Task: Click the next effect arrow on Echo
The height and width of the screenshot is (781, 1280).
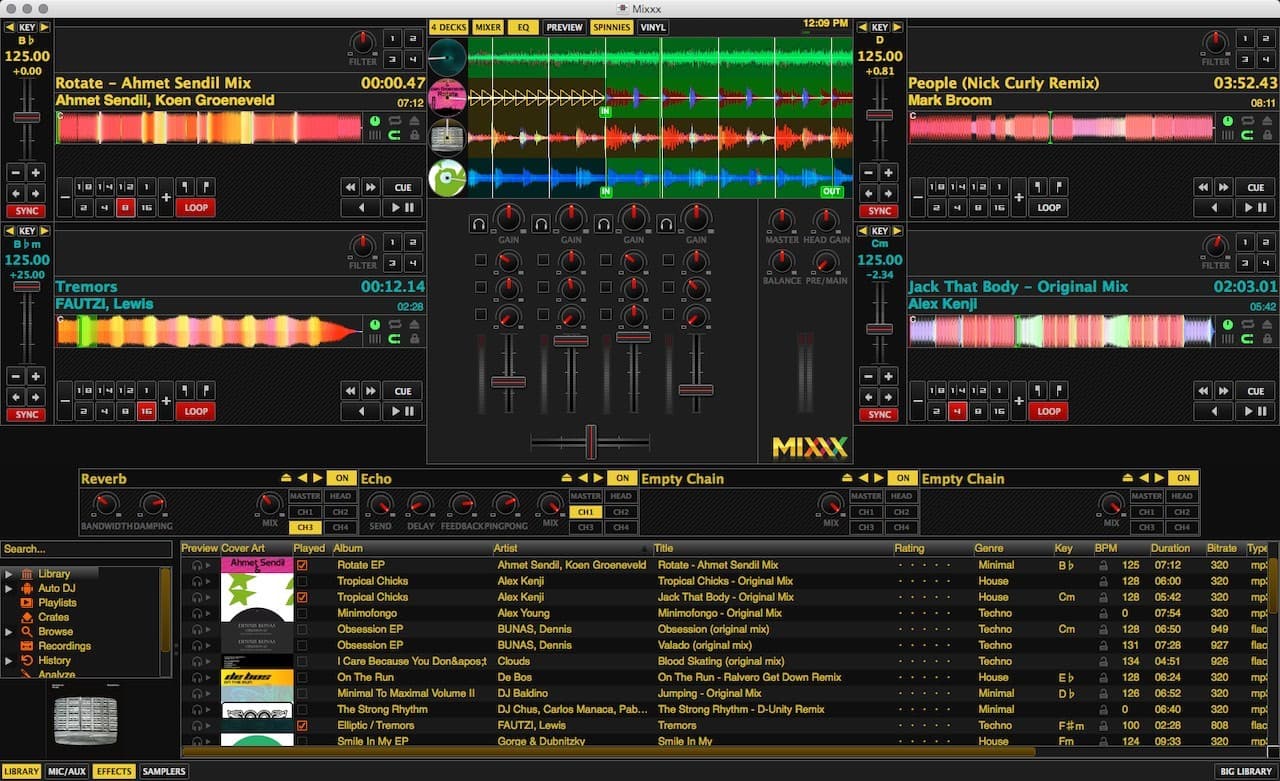Action: tap(600, 478)
